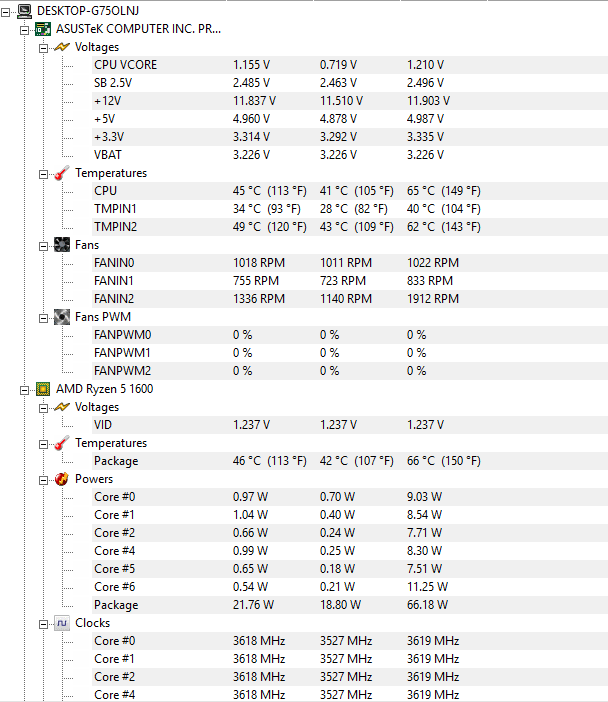Select the FANIN2 fan speed row

(350, 299)
